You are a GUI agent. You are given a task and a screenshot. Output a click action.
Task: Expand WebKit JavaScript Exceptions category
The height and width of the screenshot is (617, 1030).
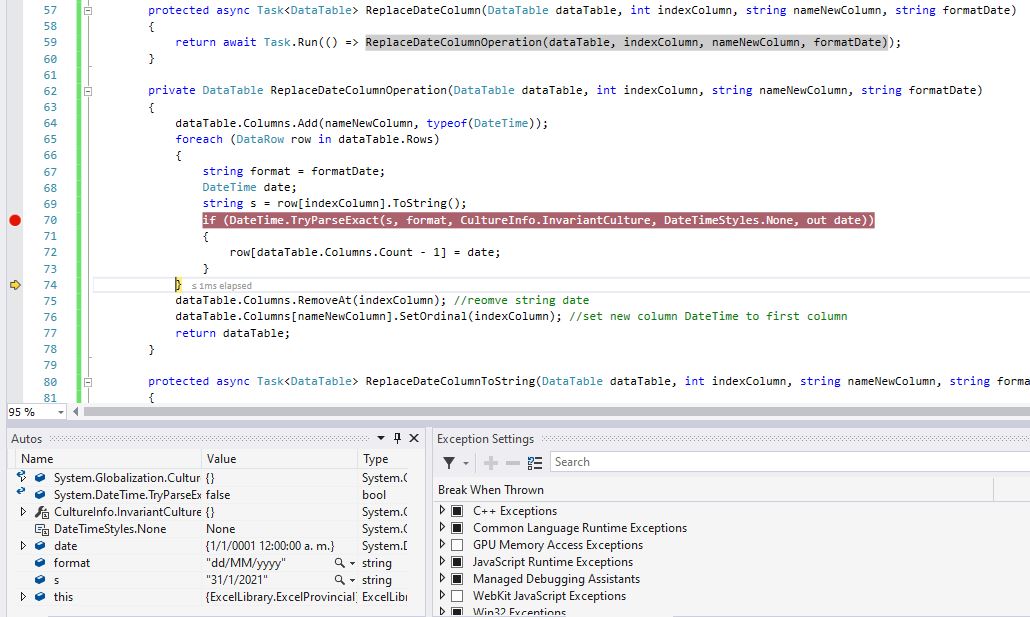[442, 595]
